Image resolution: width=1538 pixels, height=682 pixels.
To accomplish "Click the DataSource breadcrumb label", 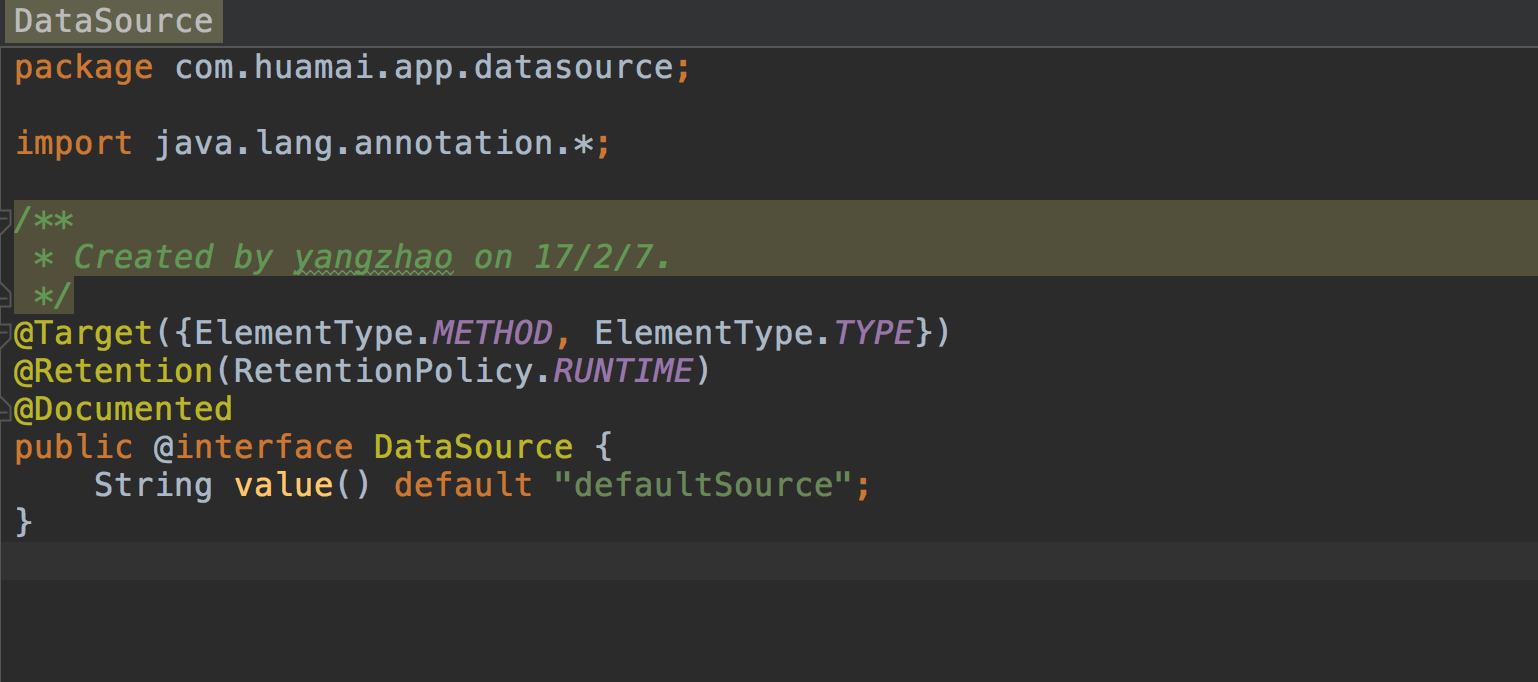I will point(113,22).
